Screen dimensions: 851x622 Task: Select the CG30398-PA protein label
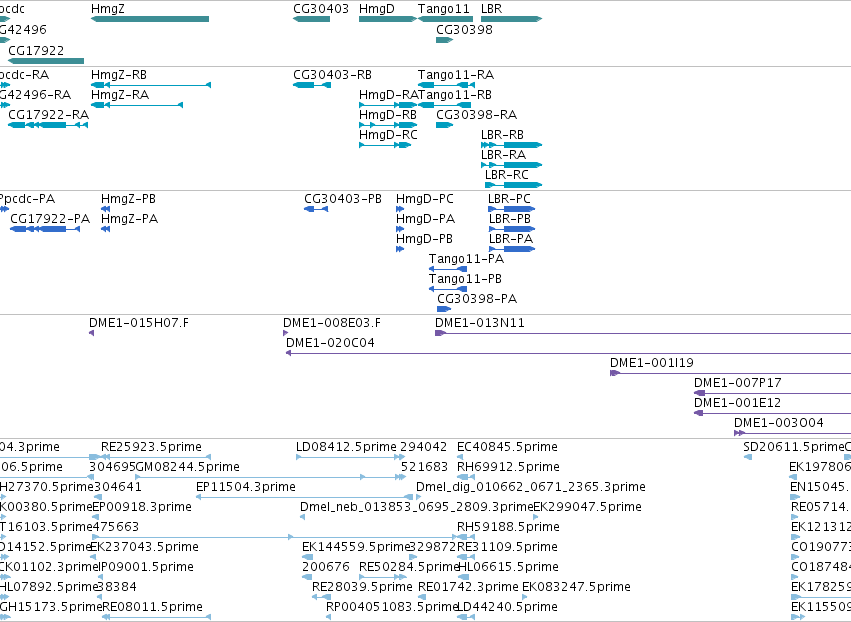click(477, 300)
